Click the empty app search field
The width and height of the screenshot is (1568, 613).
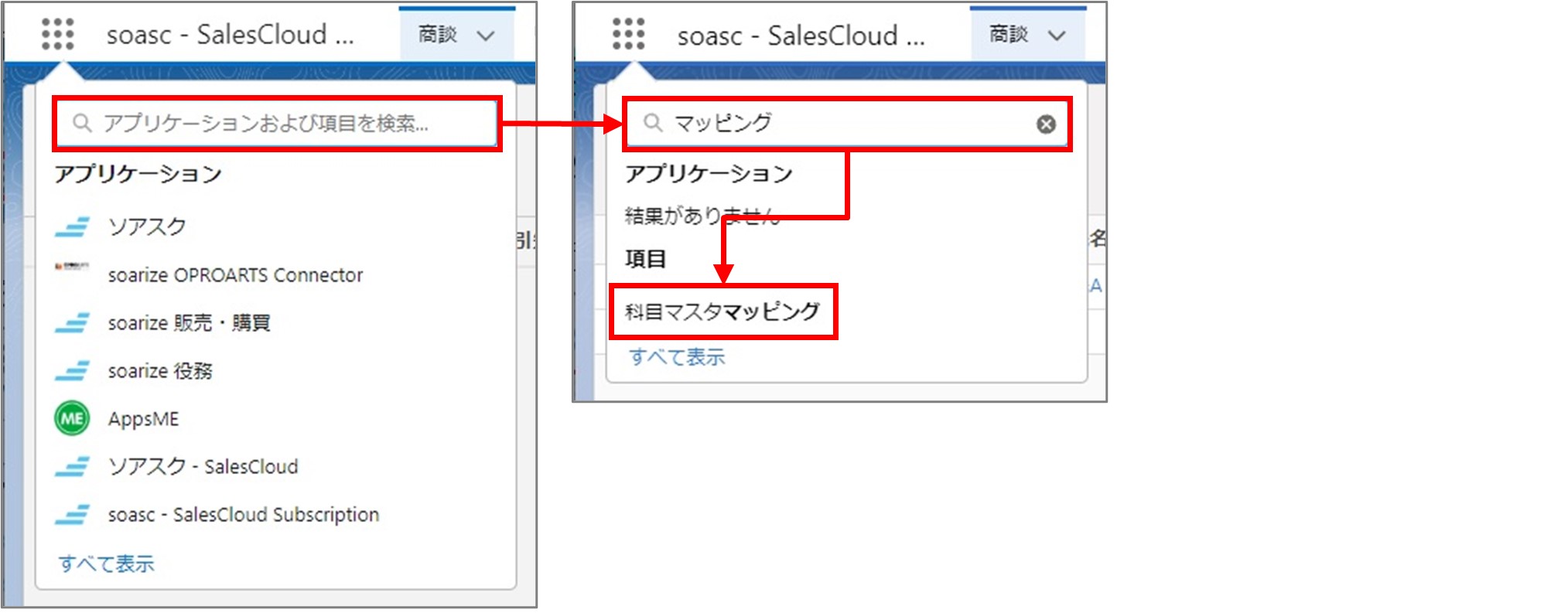(277, 124)
